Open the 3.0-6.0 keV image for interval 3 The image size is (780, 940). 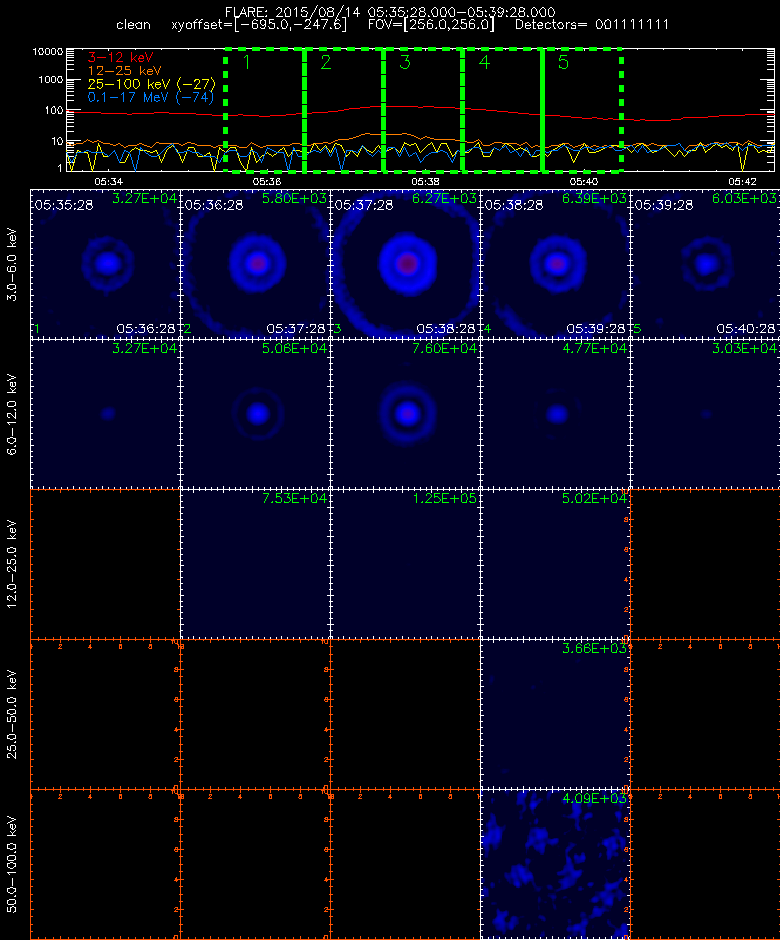(x=405, y=264)
